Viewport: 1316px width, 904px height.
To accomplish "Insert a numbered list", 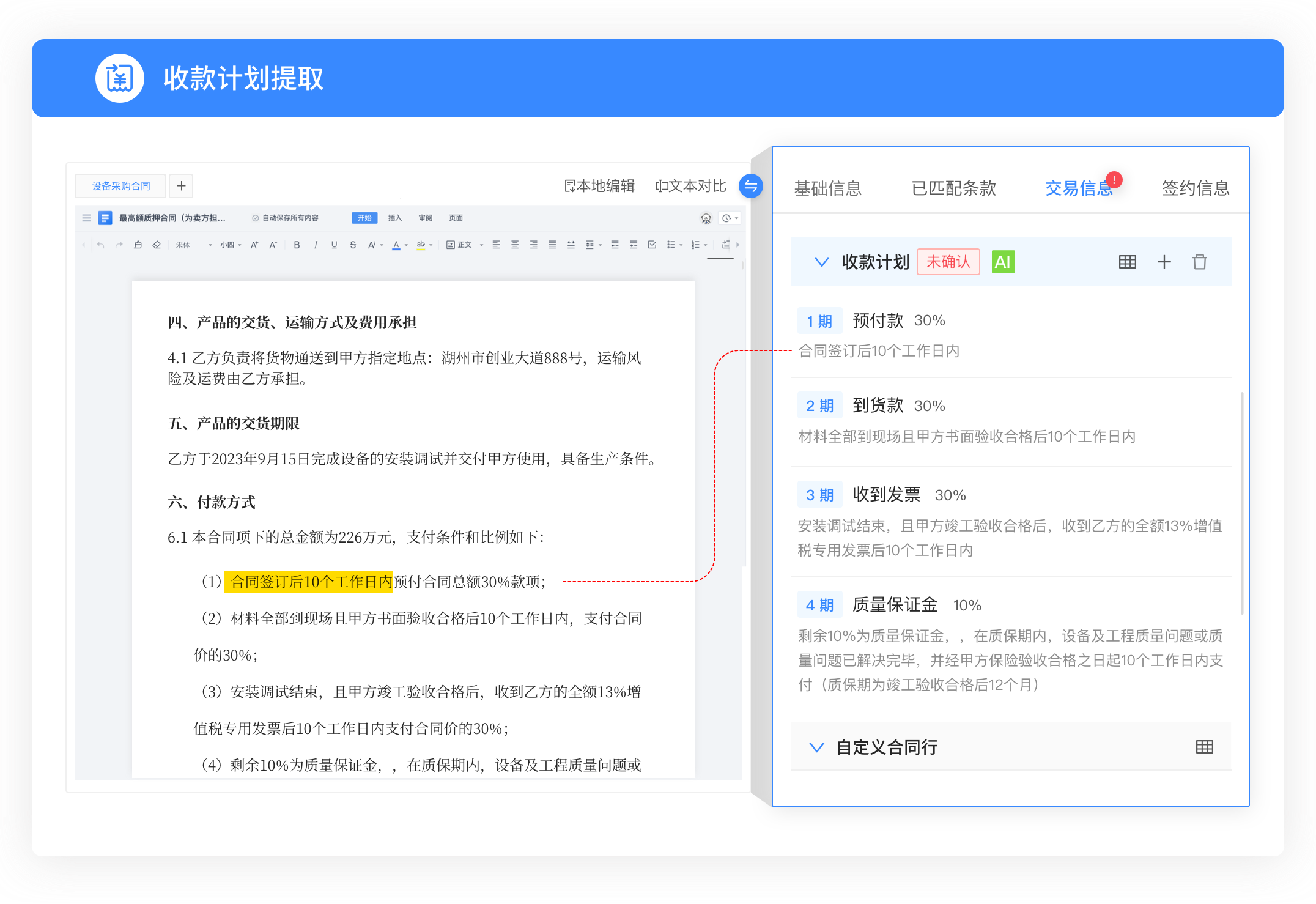I will (x=695, y=245).
